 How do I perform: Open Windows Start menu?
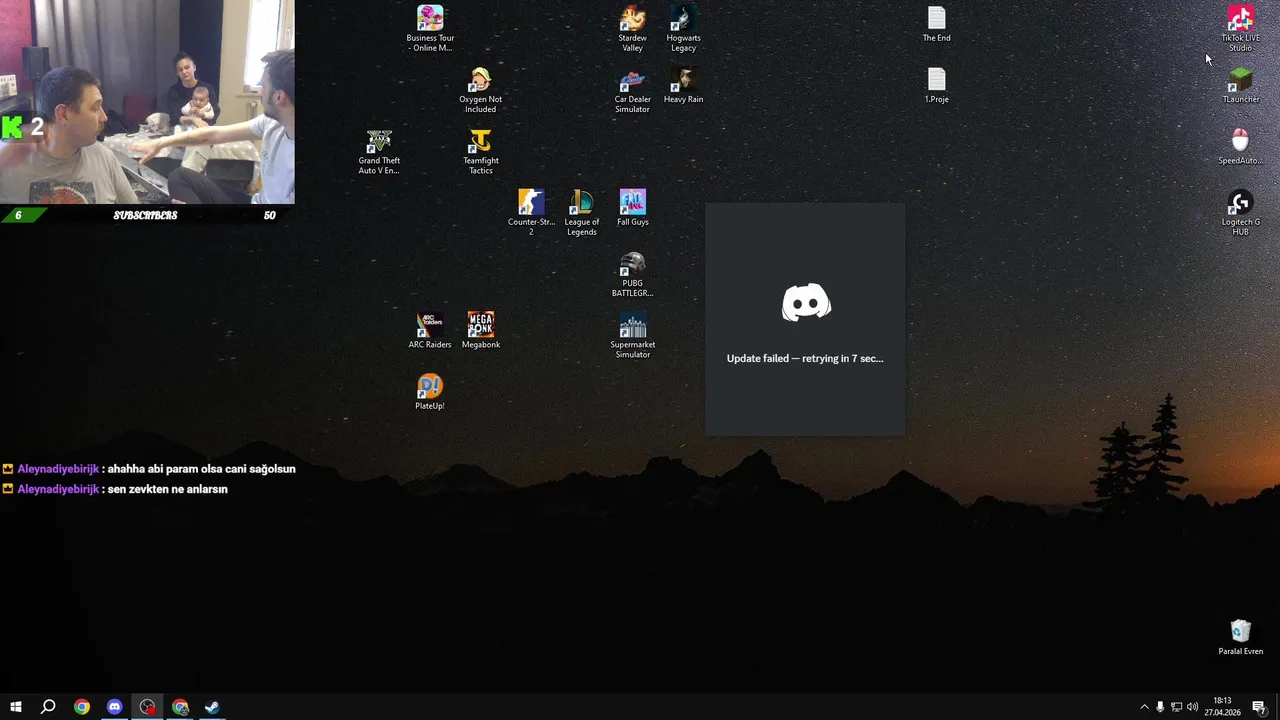[15, 707]
